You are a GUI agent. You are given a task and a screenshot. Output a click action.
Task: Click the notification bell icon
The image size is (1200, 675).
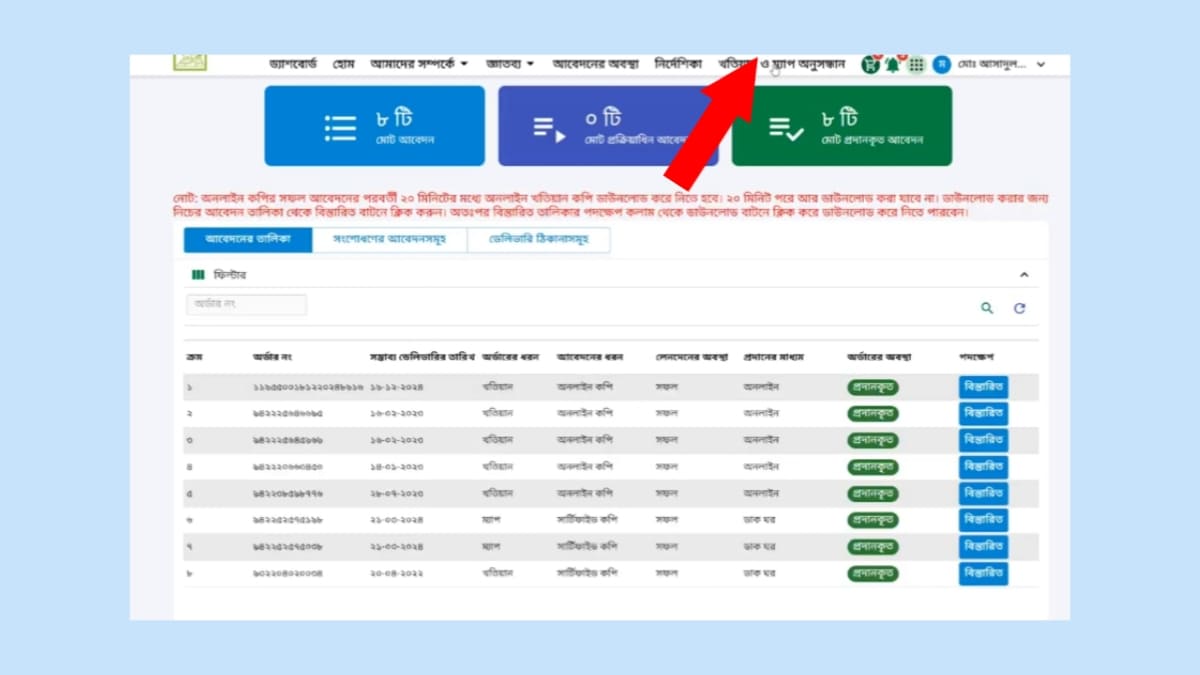pyautogui.click(x=892, y=65)
